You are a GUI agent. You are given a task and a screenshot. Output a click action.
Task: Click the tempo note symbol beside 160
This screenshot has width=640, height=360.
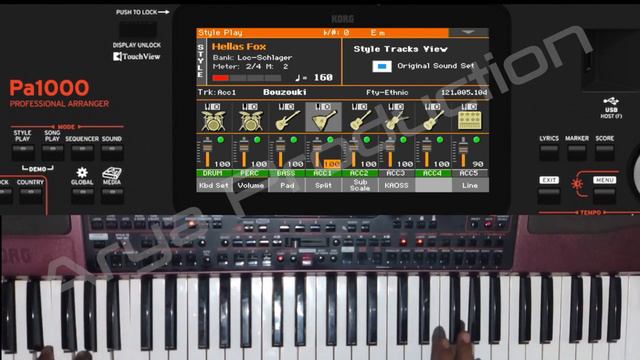[298, 77]
